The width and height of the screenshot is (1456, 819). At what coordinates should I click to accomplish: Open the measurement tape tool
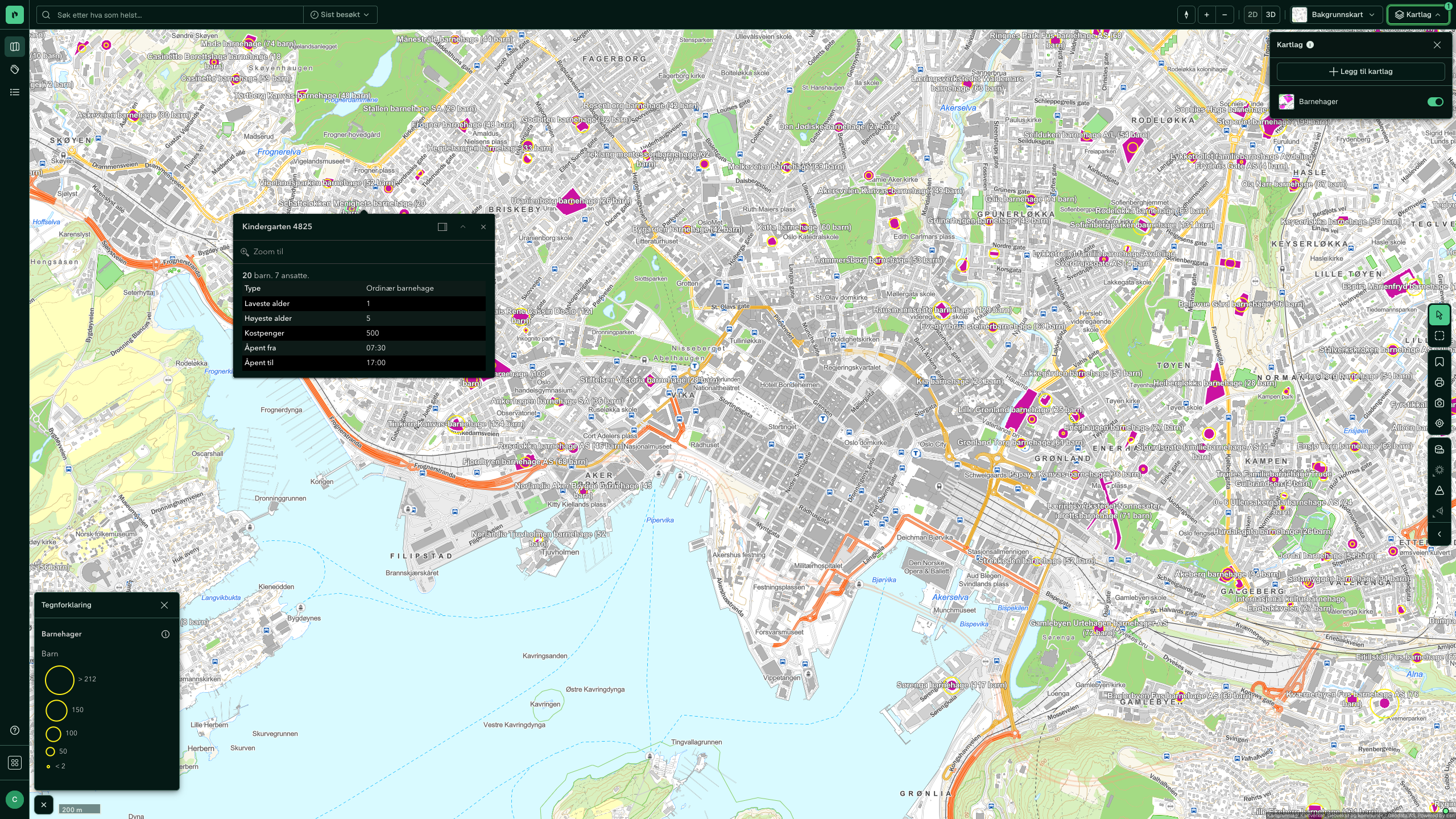coord(1440,450)
